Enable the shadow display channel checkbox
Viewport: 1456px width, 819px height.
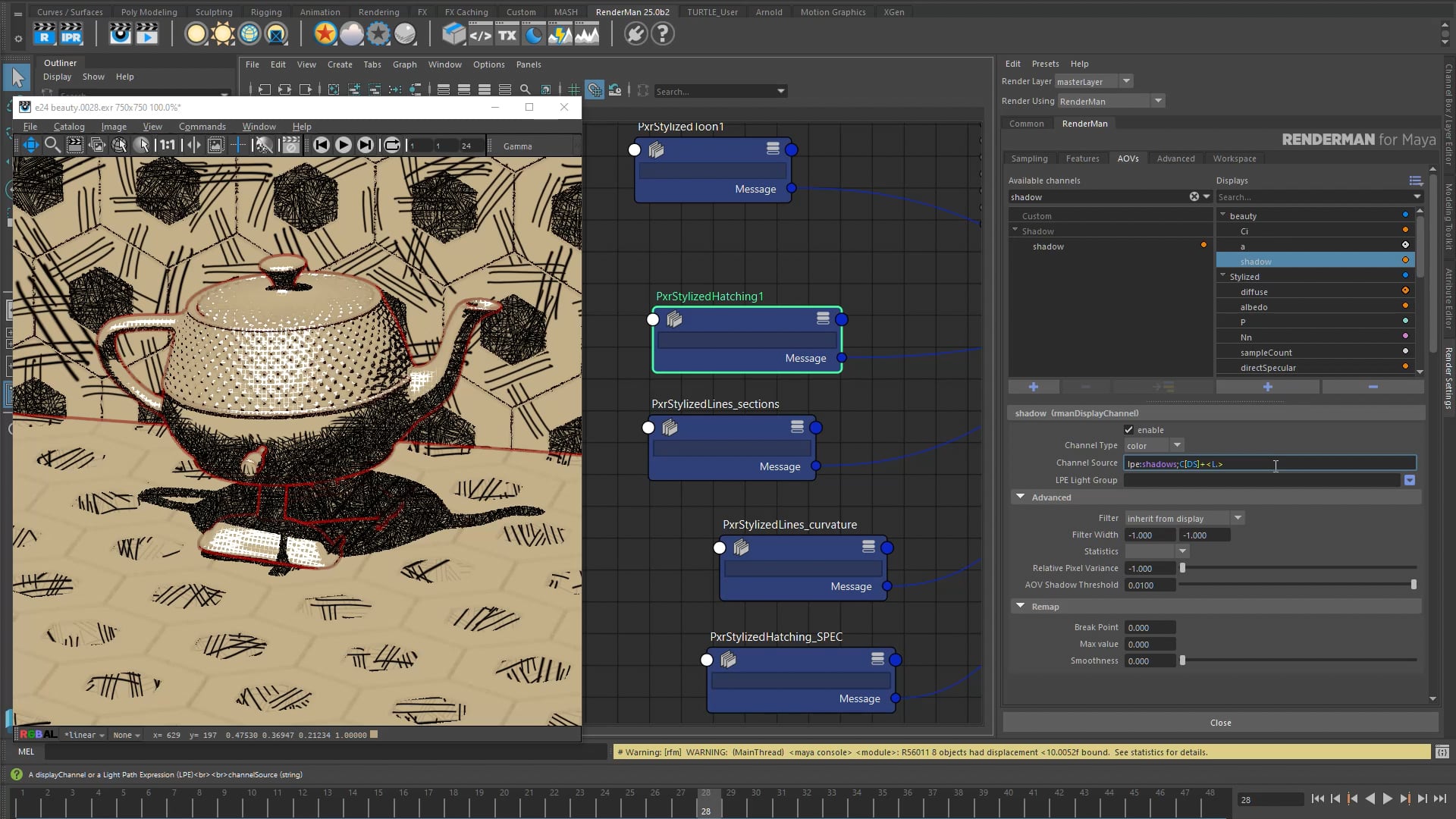click(1129, 430)
